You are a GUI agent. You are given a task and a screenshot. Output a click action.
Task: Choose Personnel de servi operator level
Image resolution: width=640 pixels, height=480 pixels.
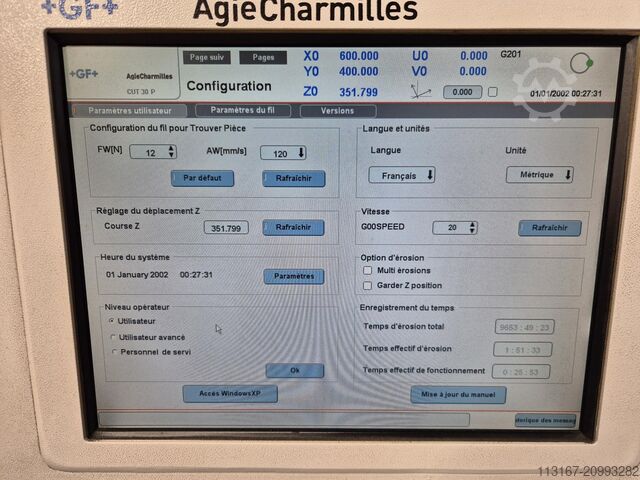[112, 352]
